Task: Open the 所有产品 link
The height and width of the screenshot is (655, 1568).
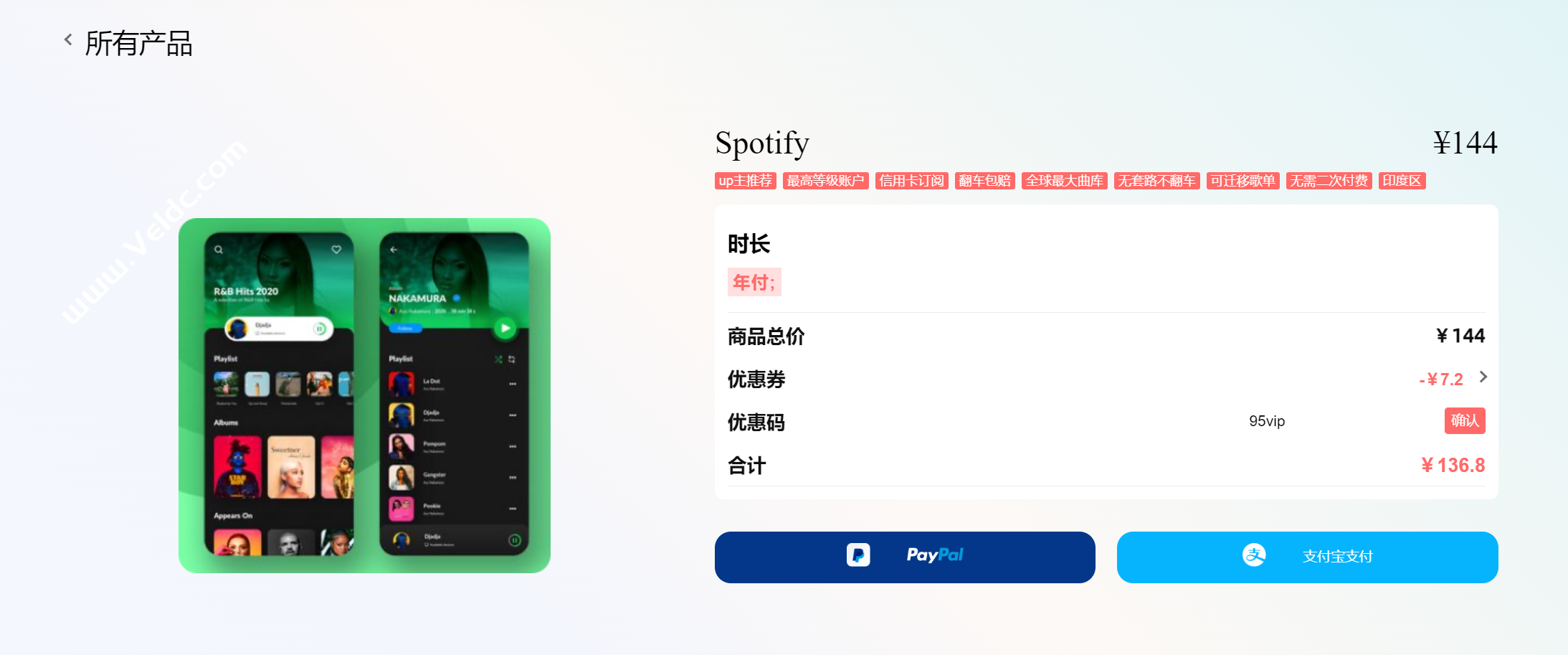Action: [138, 43]
